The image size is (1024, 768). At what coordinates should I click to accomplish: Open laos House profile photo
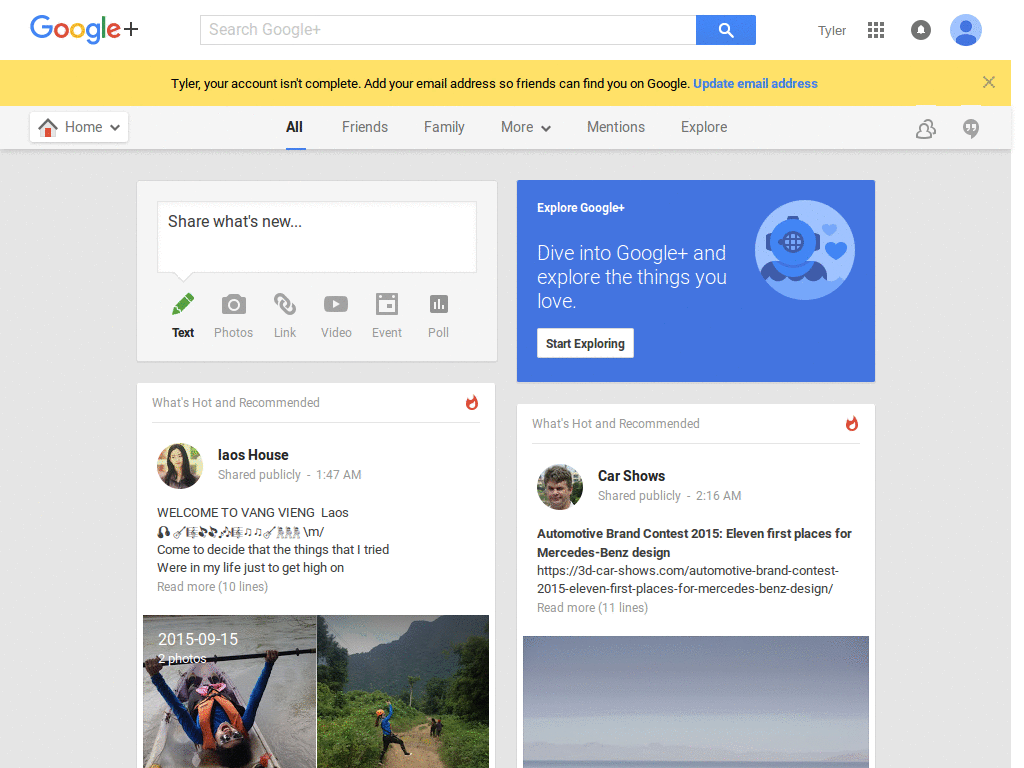(x=180, y=466)
